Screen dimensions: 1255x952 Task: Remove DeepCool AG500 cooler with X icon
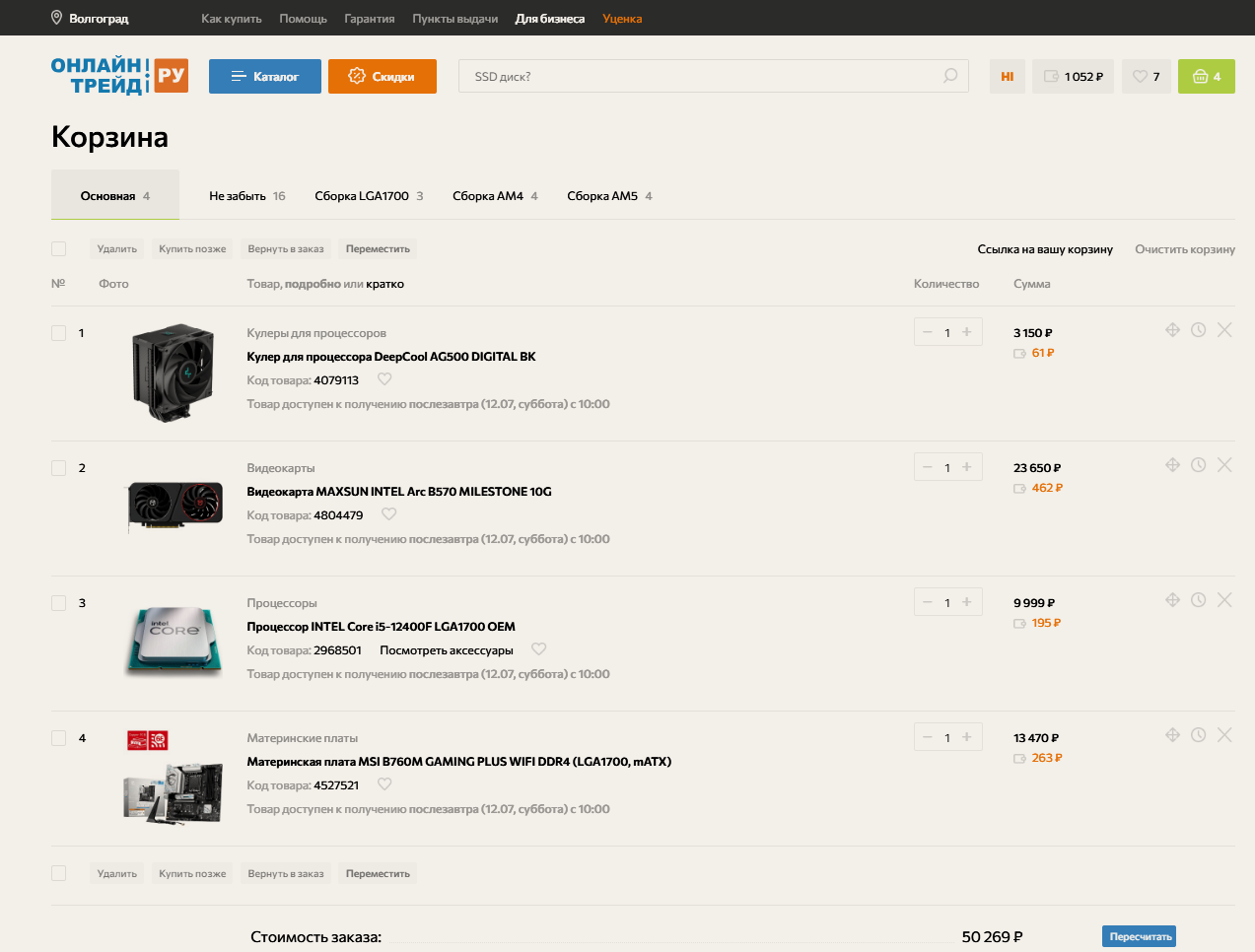click(1224, 330)
